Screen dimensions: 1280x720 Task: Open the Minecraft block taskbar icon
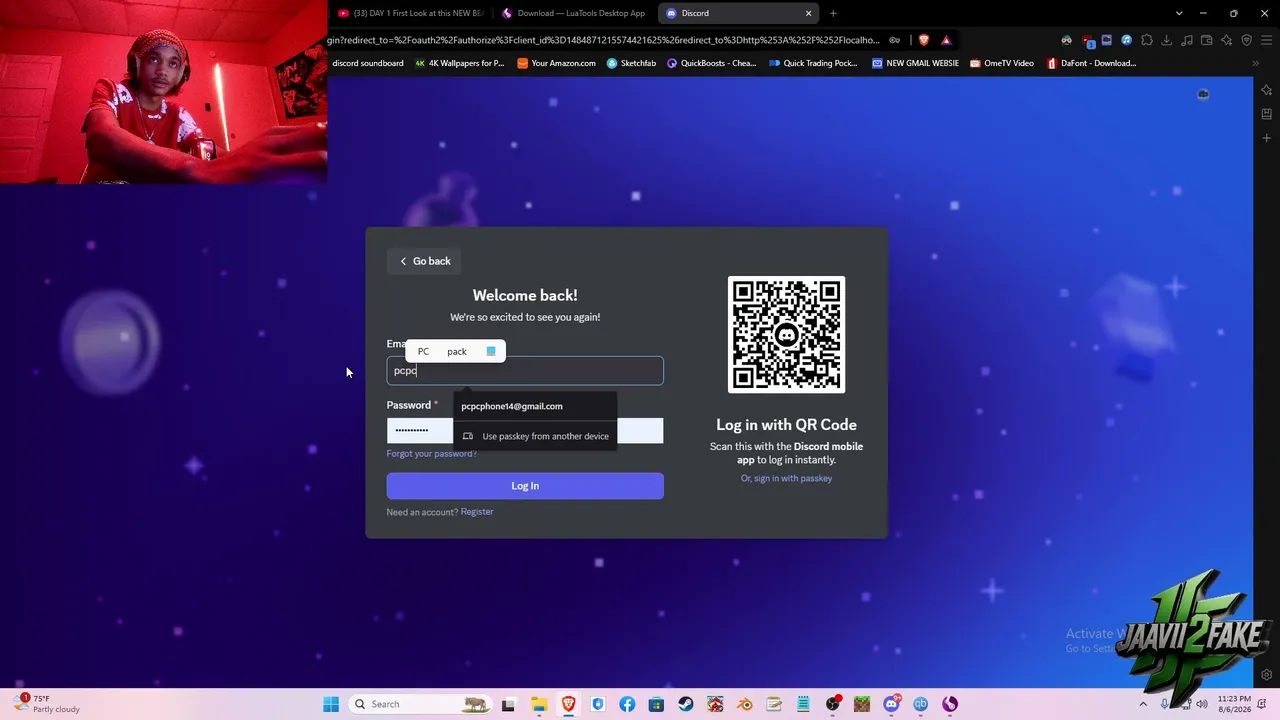(862, 704)
